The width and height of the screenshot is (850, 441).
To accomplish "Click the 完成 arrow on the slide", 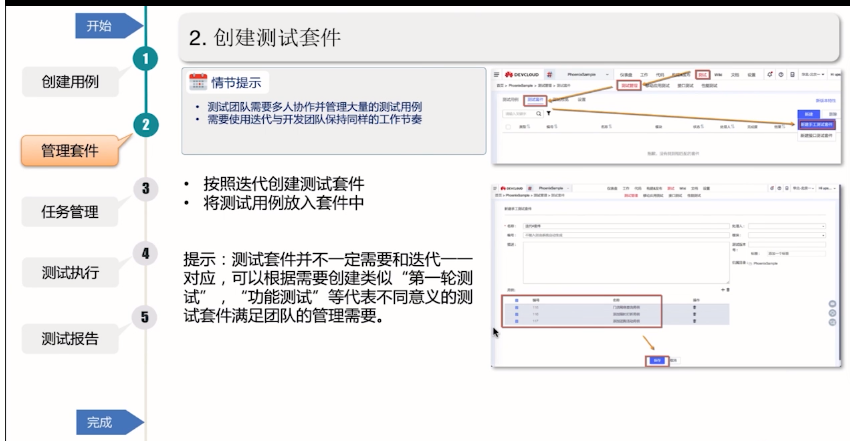I will coord(108,422).
